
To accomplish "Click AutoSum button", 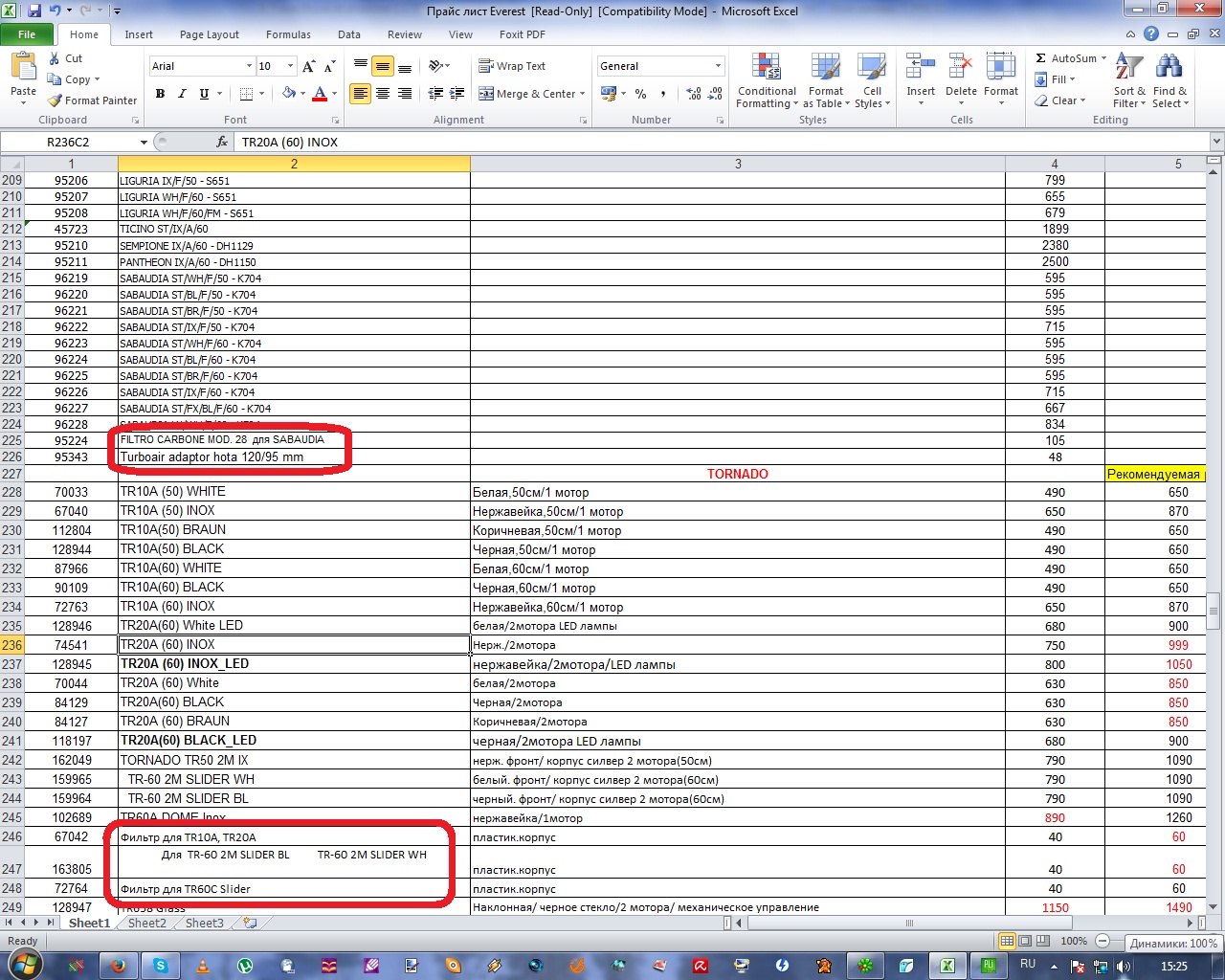I will pyautogui.click(x=1065, y=58).
